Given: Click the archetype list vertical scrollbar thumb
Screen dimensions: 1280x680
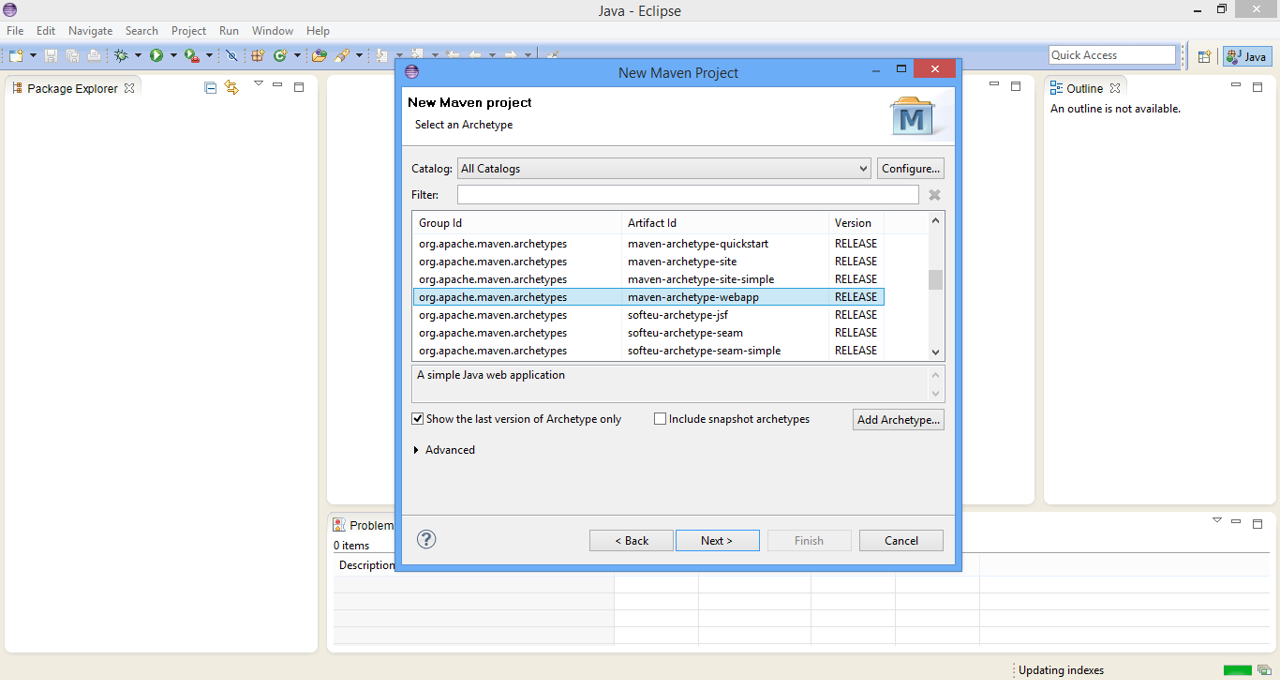Looking at the screenshot, I should pos(936,279).
